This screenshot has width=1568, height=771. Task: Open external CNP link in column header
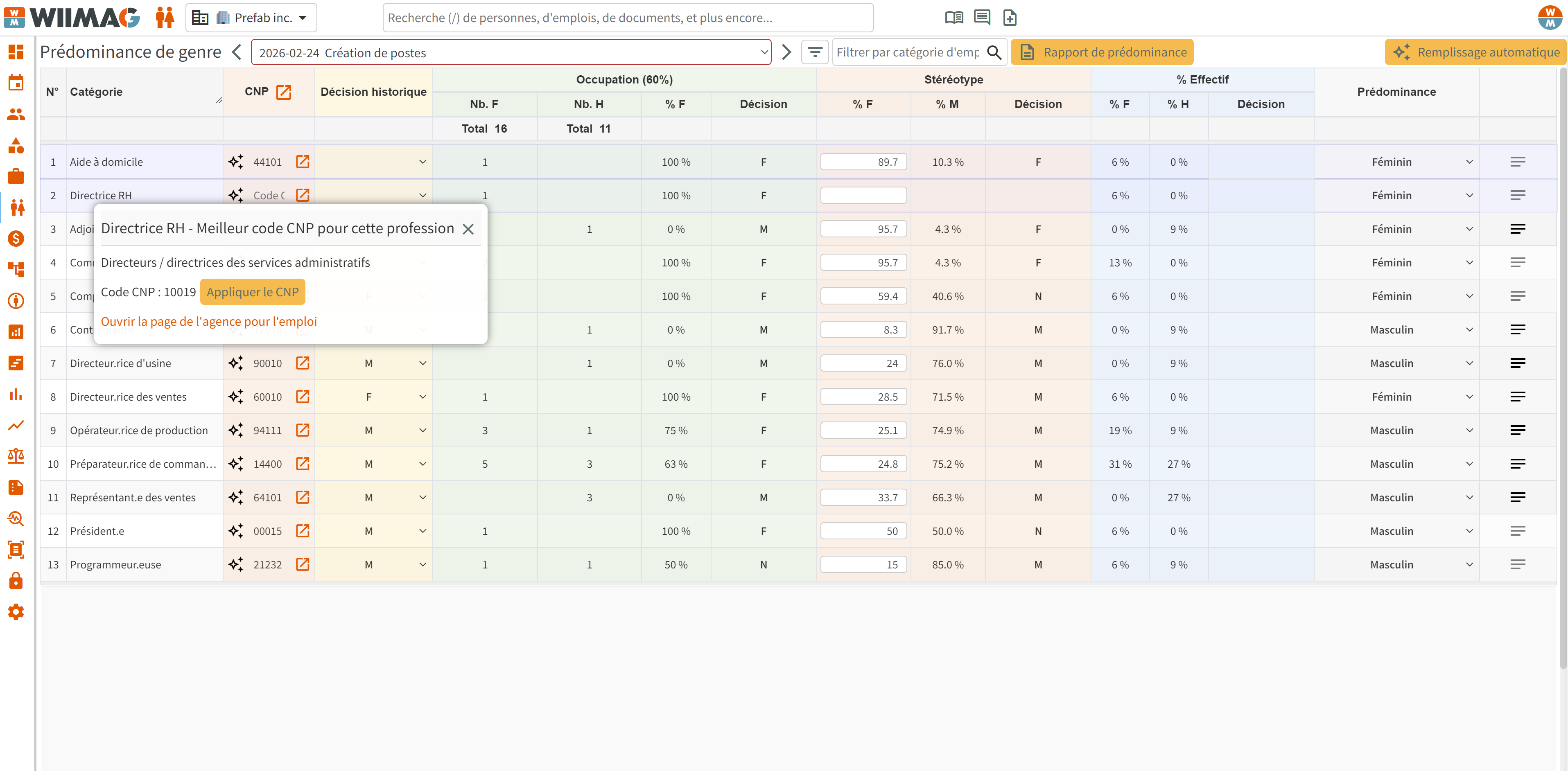pyautogui.click(x=284, y=92)
